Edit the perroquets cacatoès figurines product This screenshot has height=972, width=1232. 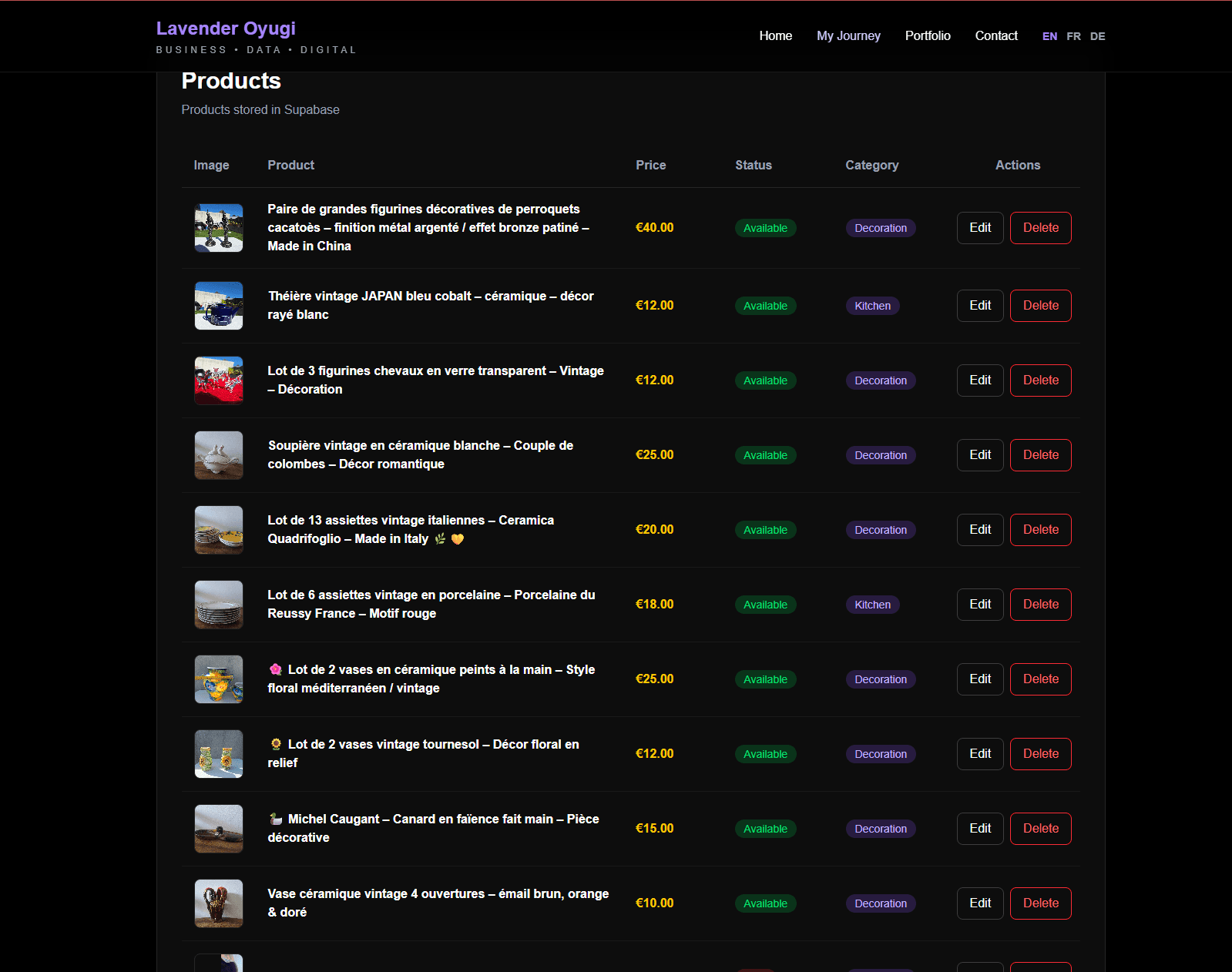pos(980,228)
